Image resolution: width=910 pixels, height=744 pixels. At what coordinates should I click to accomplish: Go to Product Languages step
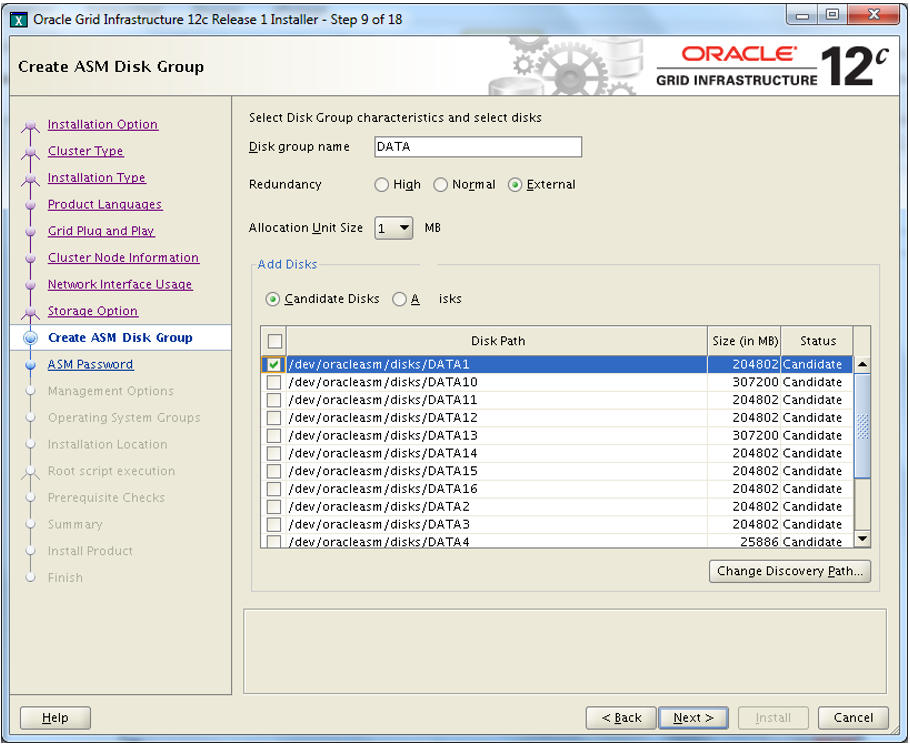tap(104, 204)
